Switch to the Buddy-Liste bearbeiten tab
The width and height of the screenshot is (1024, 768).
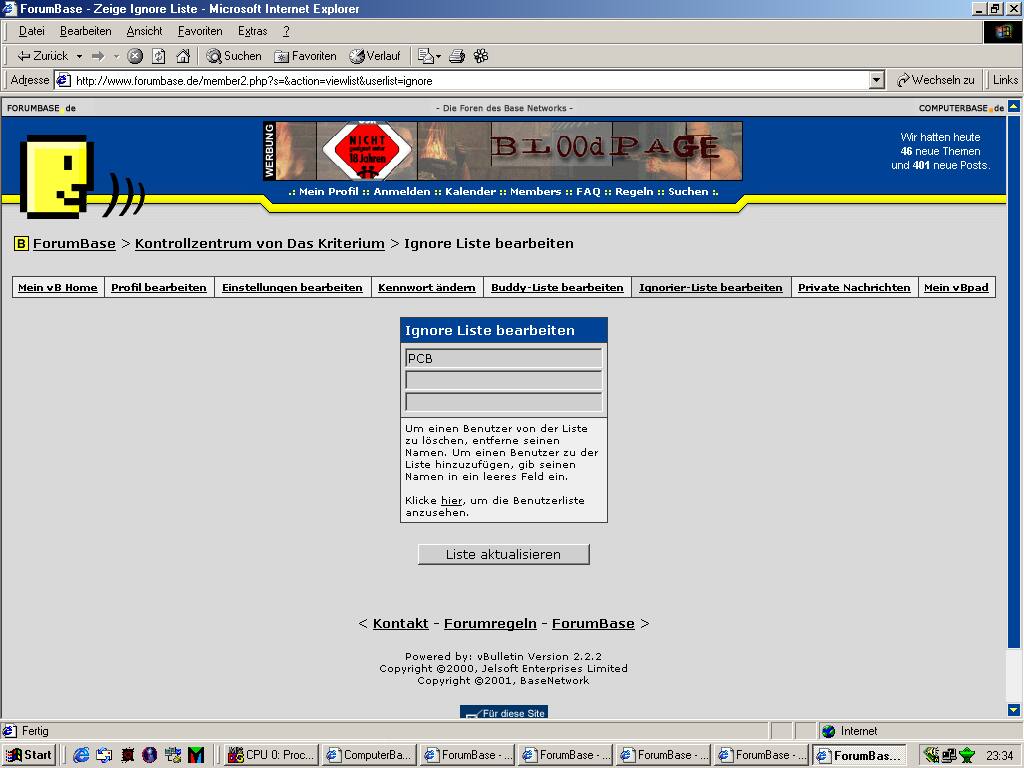tap(557, 287)
